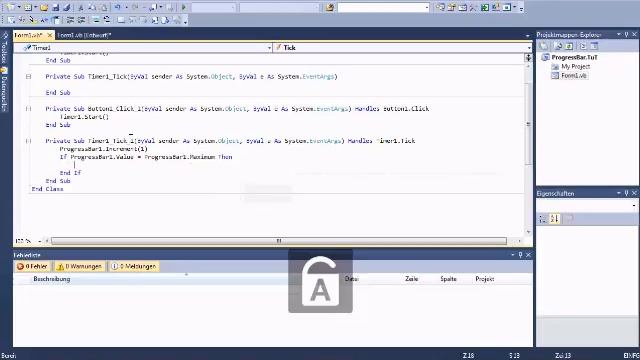Open the undo history dropdown arrow
Image resolution: width=640 pixels, height=360 pixels.
click(126, 7)
